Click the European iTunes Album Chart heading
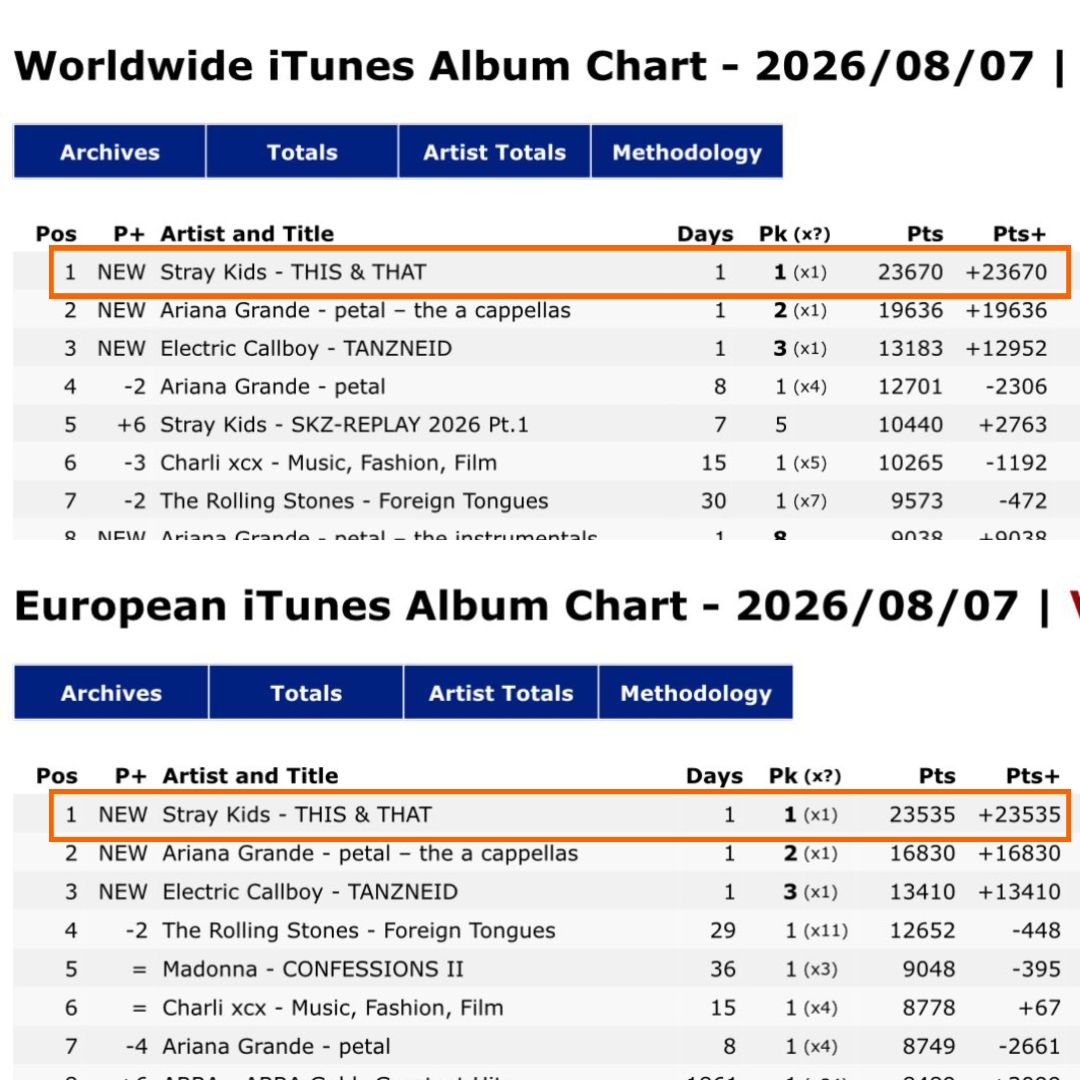Screen dimensions: 1080x1080 click(x=515, y=606)
